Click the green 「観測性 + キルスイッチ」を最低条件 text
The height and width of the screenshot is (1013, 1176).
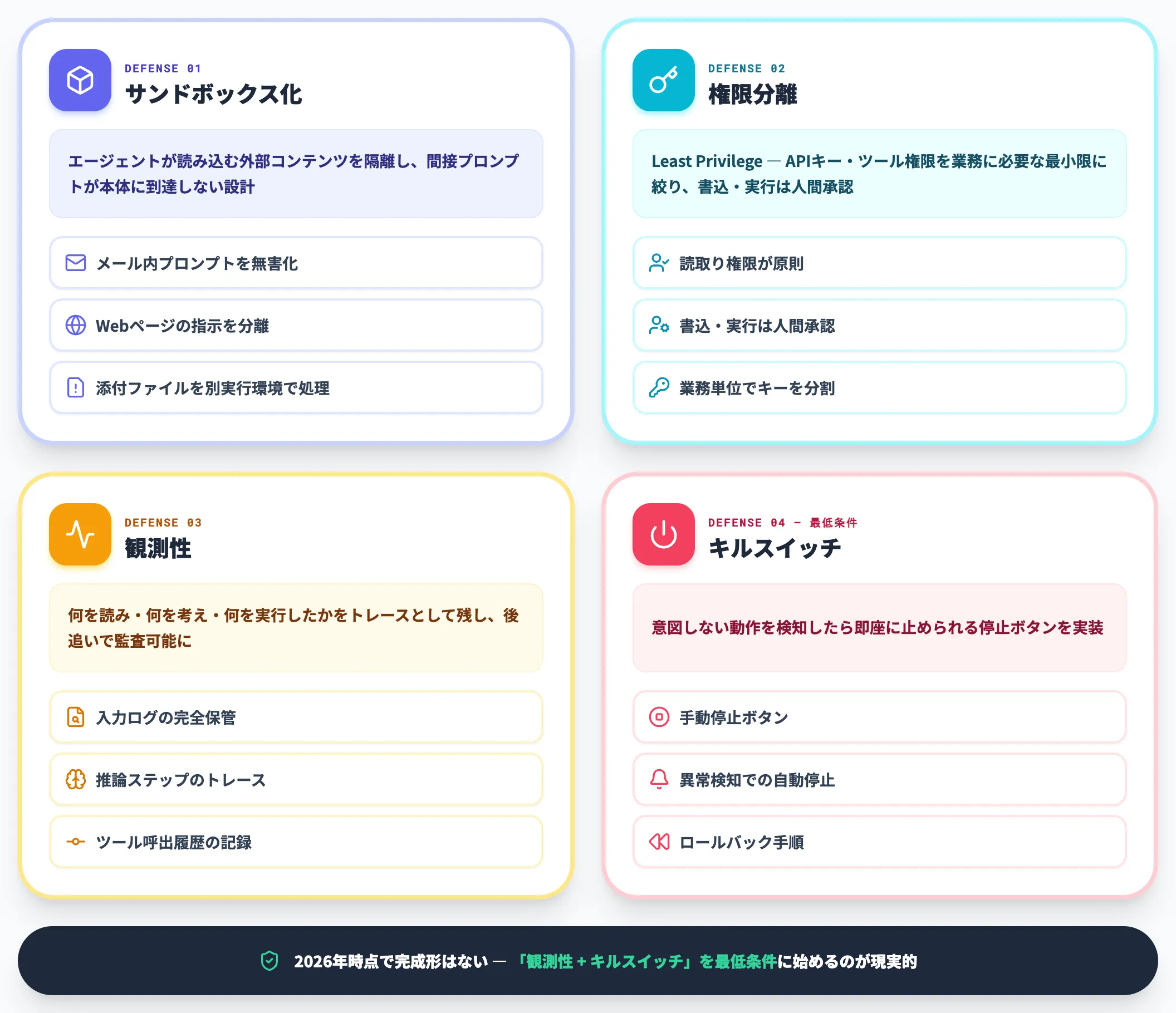tap(645, 961)
